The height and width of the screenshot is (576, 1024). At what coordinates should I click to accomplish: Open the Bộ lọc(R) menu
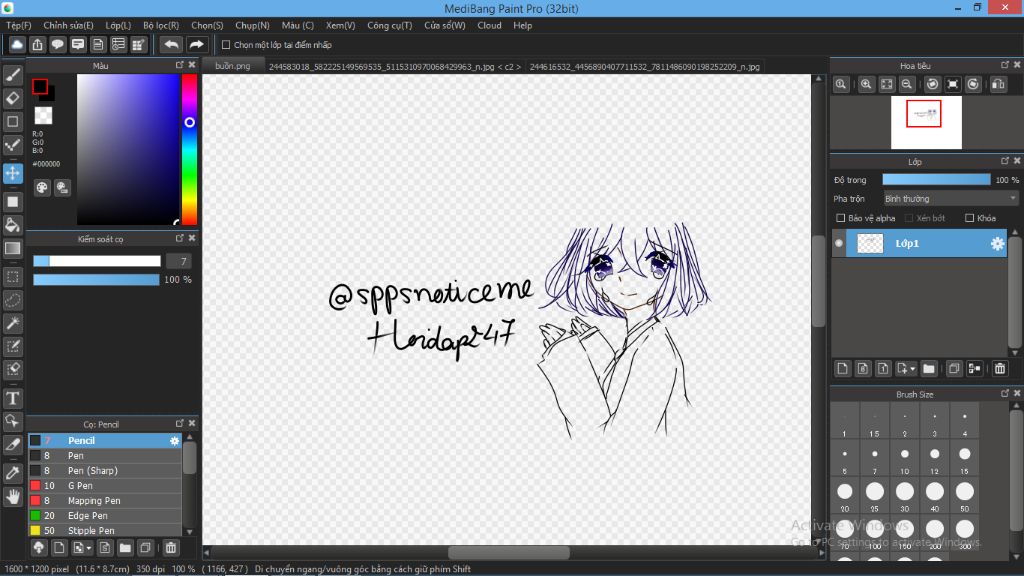tap(161, 25)
